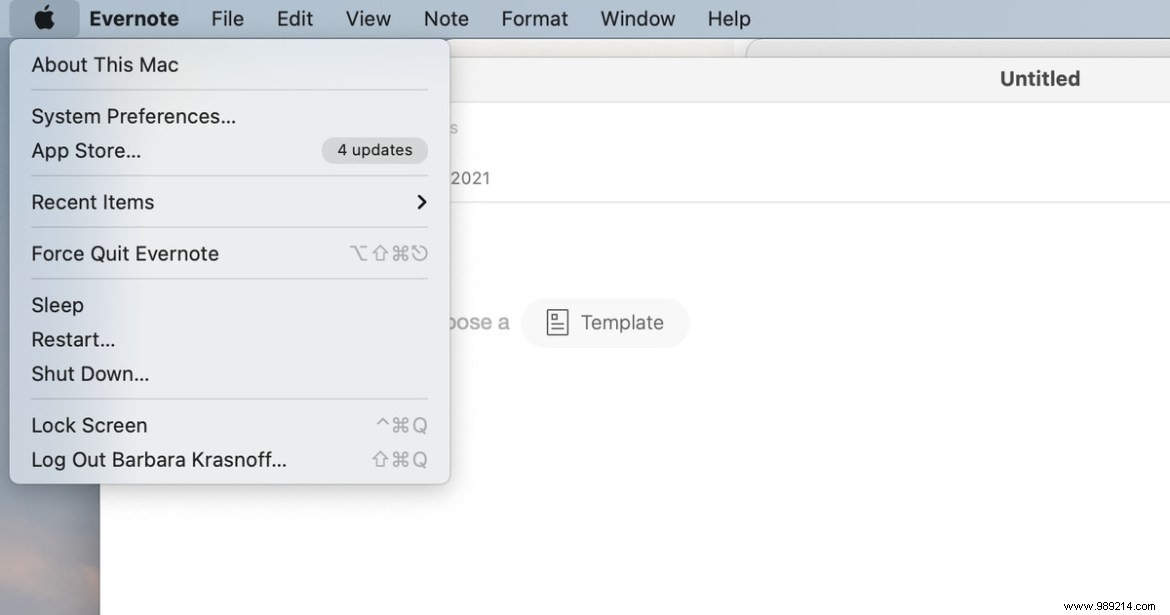Click the Apple logo in the menu bar
This screenshot has height=615, width=1170.
pyautogui.click(x=43, y=18)
